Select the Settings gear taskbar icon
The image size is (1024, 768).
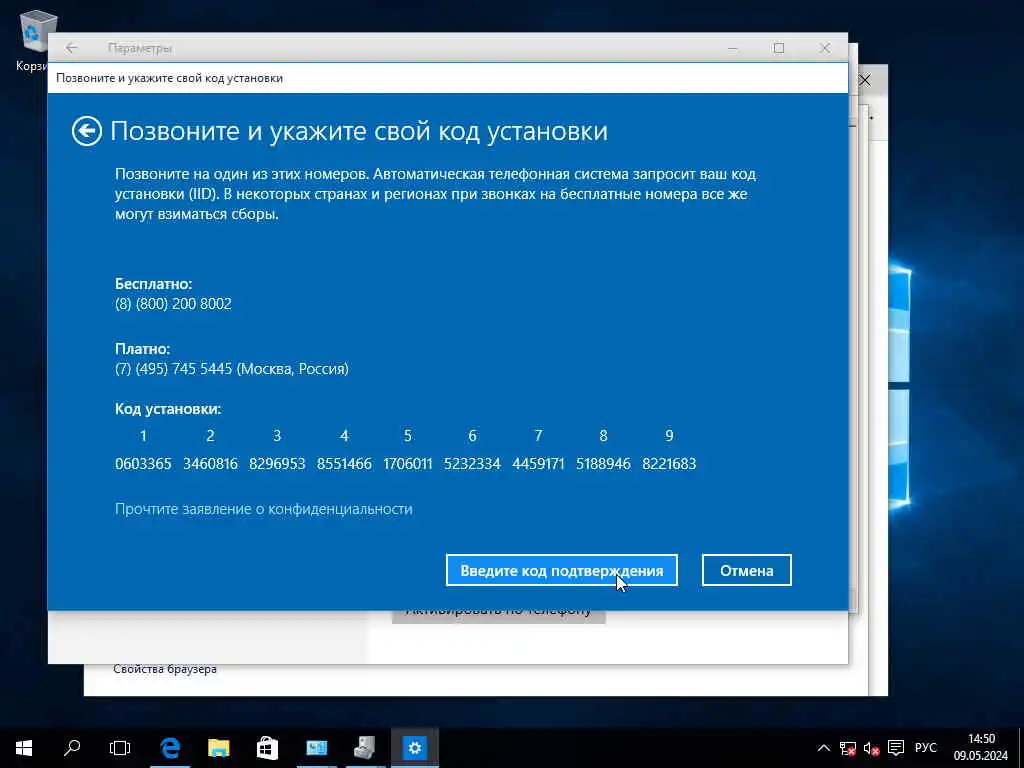(415, 748)
